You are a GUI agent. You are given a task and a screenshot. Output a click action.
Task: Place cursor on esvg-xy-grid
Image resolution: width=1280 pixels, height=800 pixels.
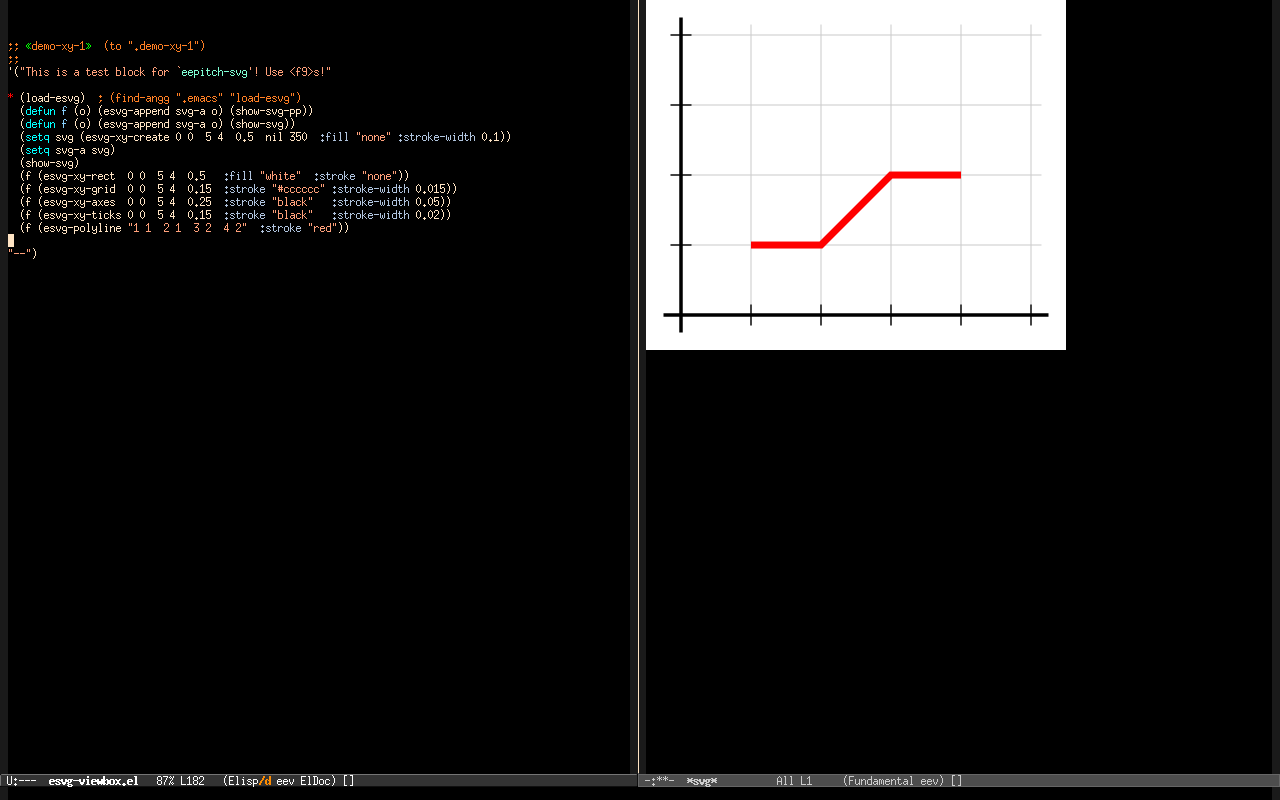(77, 189)
